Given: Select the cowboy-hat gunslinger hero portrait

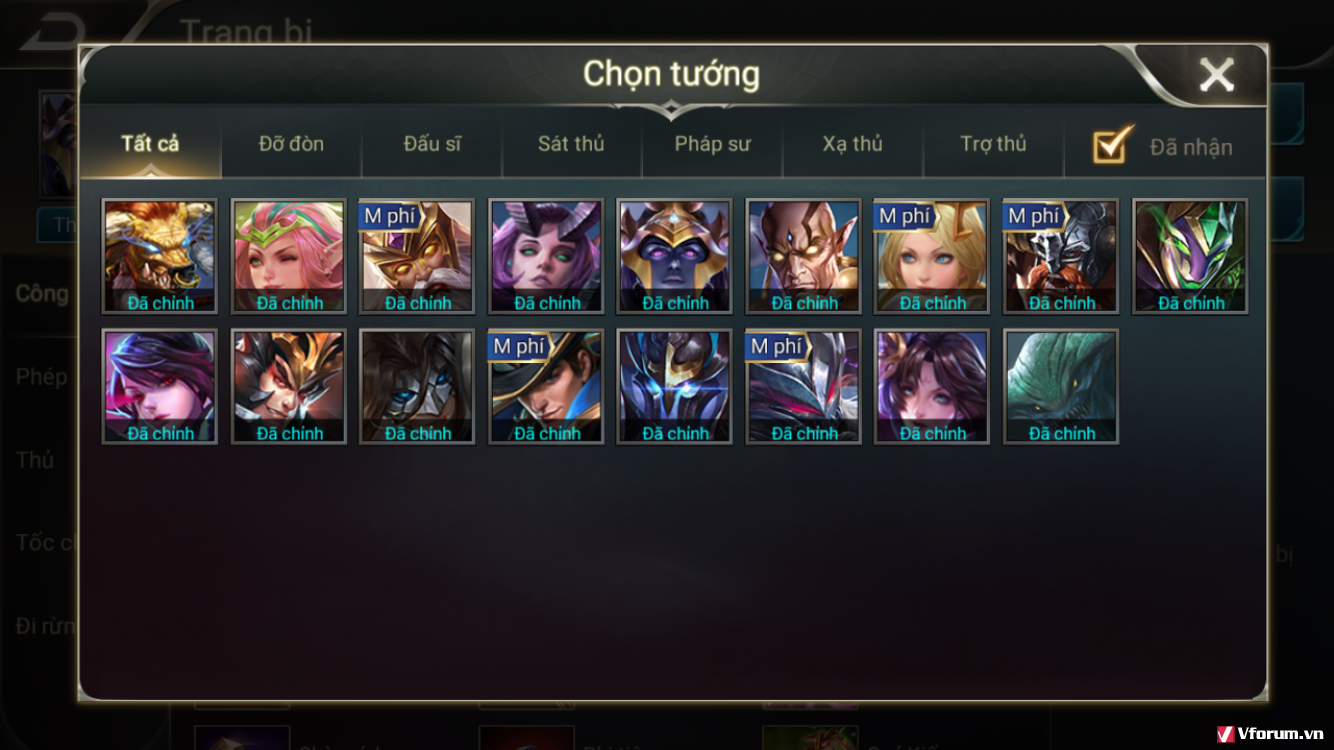Looking at the screenshot, I should pos(546,387).
